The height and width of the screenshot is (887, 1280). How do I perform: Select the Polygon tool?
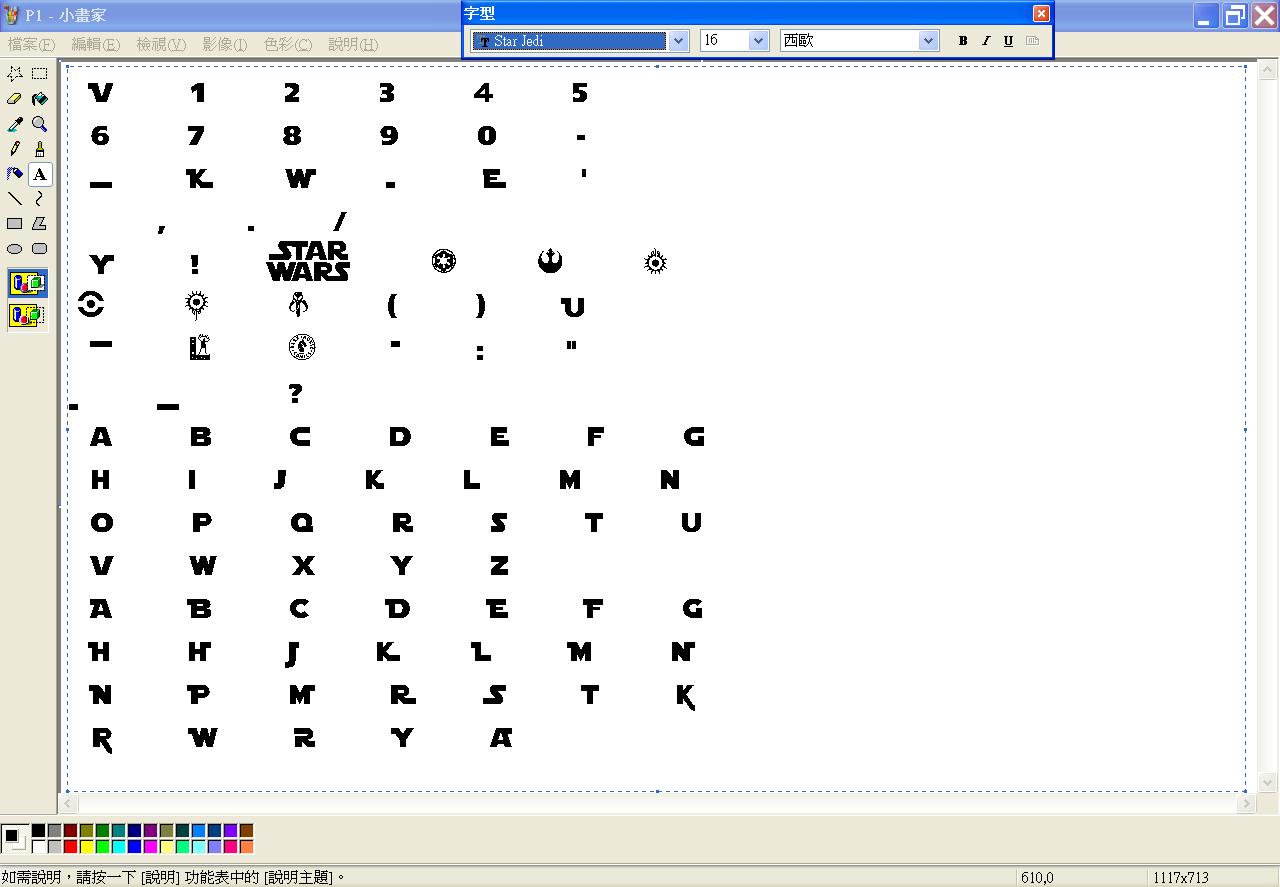tap(39, 224)
